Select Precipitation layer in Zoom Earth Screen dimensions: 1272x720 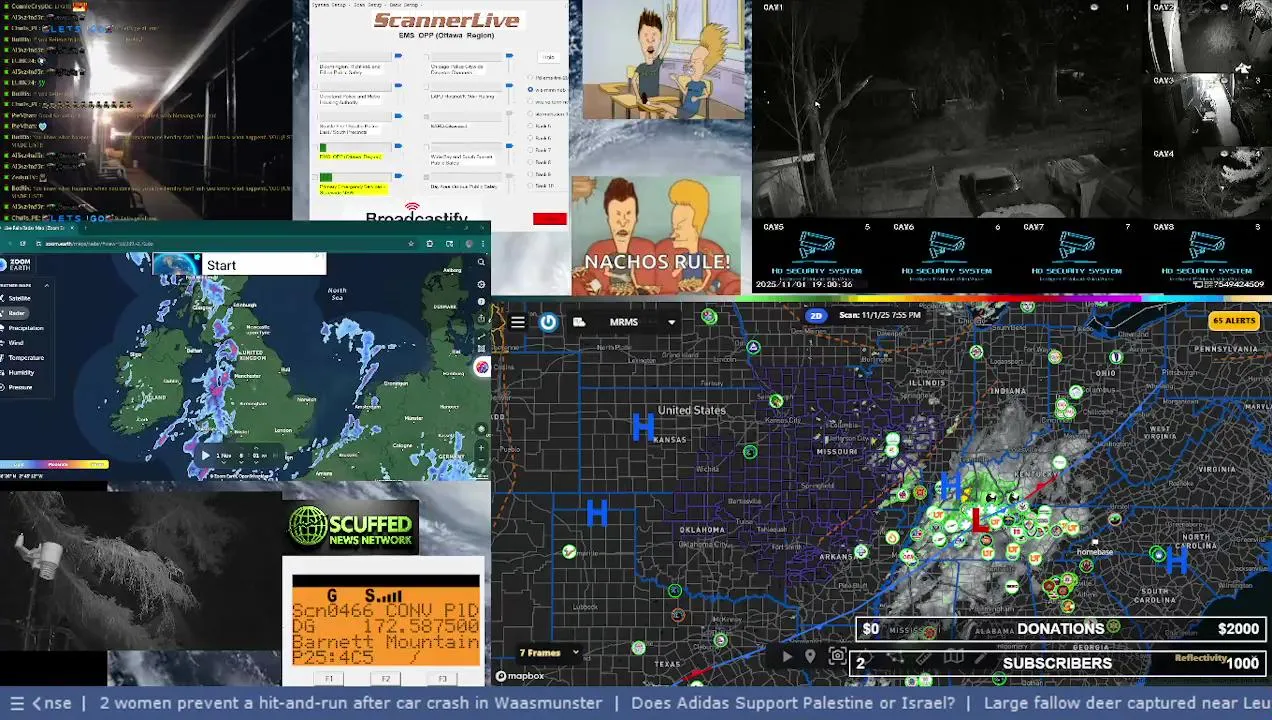22,328
